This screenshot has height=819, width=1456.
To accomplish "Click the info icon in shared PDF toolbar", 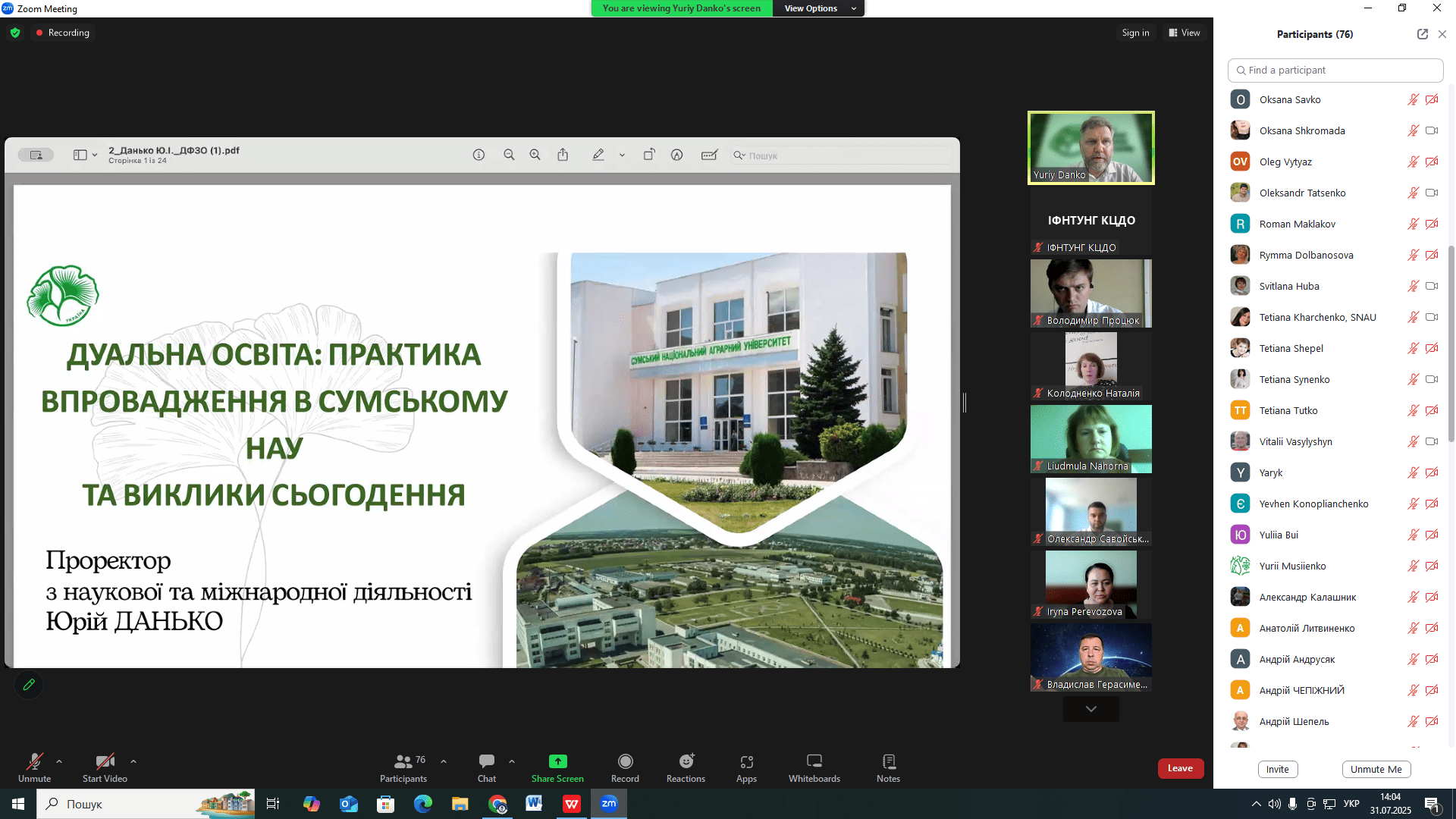I will 479,155.
